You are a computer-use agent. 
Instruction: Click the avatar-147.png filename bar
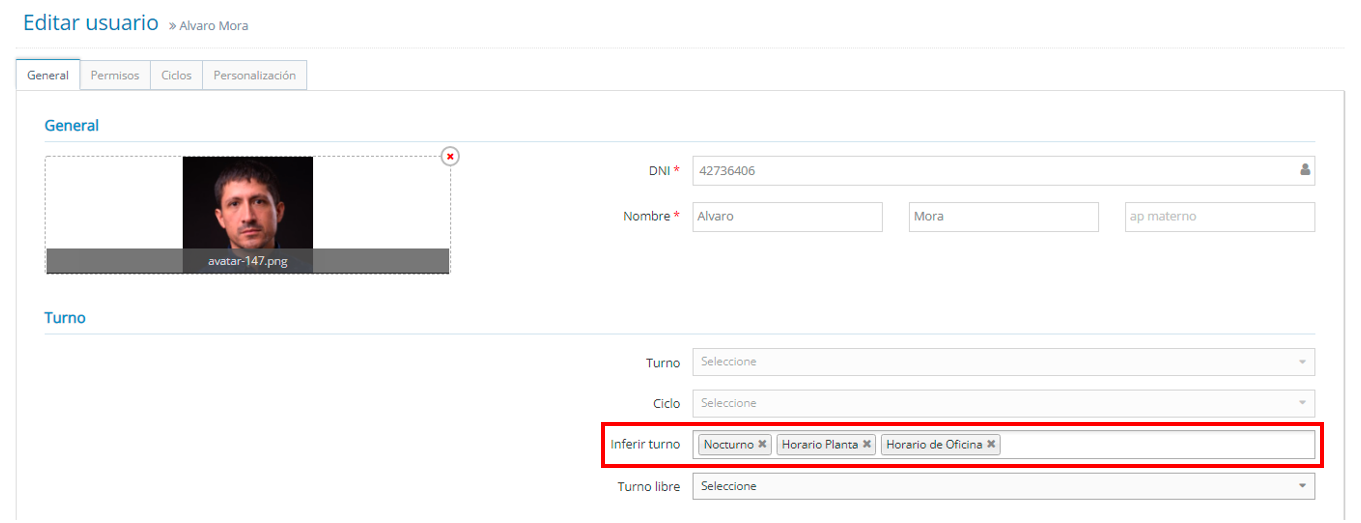click(x=247, y=261)
